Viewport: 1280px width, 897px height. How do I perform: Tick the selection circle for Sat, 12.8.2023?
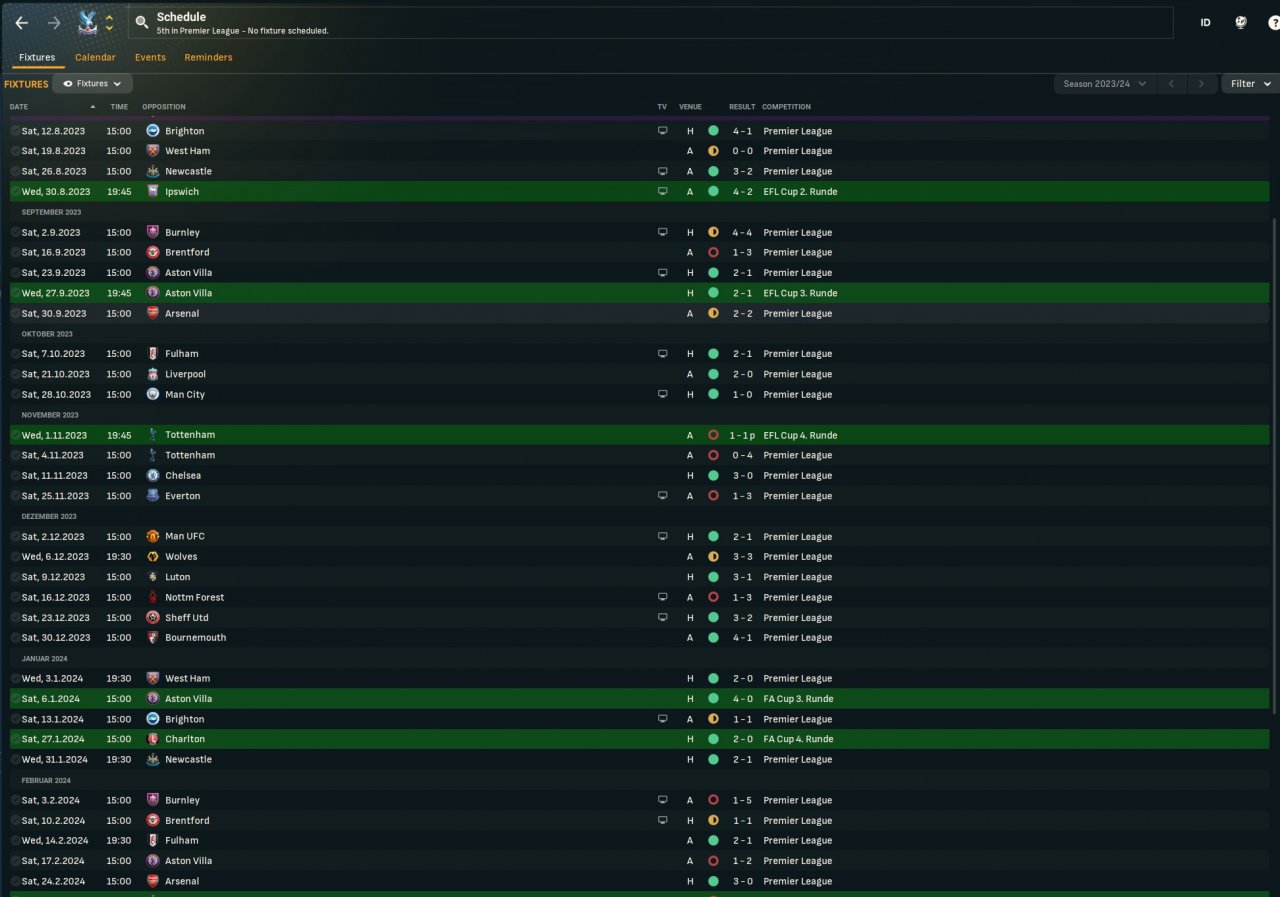click(x=15, y=131)
